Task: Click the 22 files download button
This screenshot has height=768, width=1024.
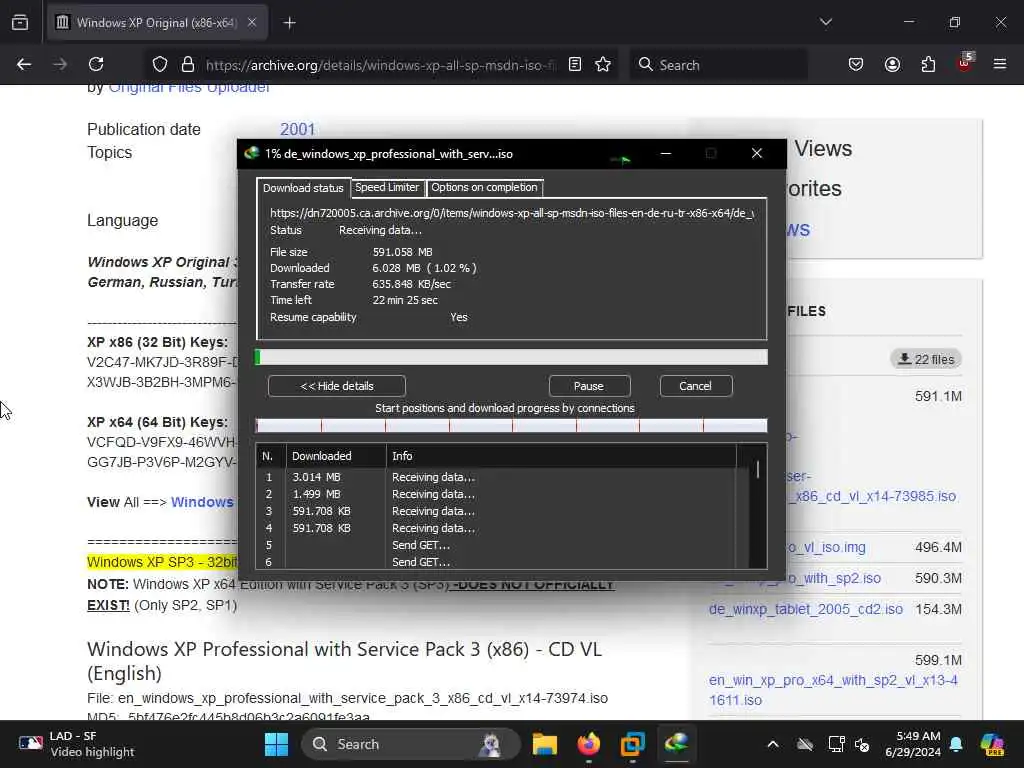Action: point(926,359)
